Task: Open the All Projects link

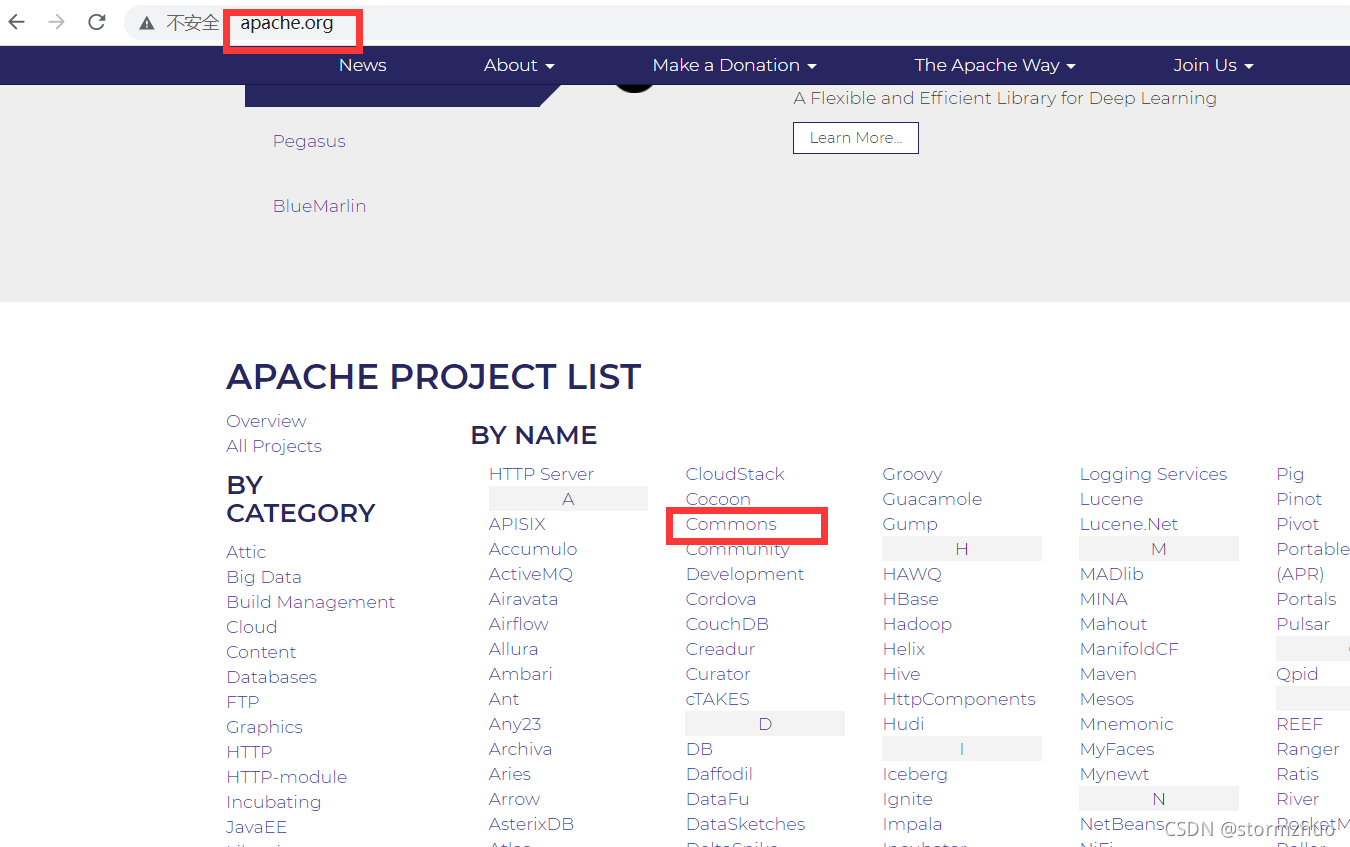Action: [274, 446]
